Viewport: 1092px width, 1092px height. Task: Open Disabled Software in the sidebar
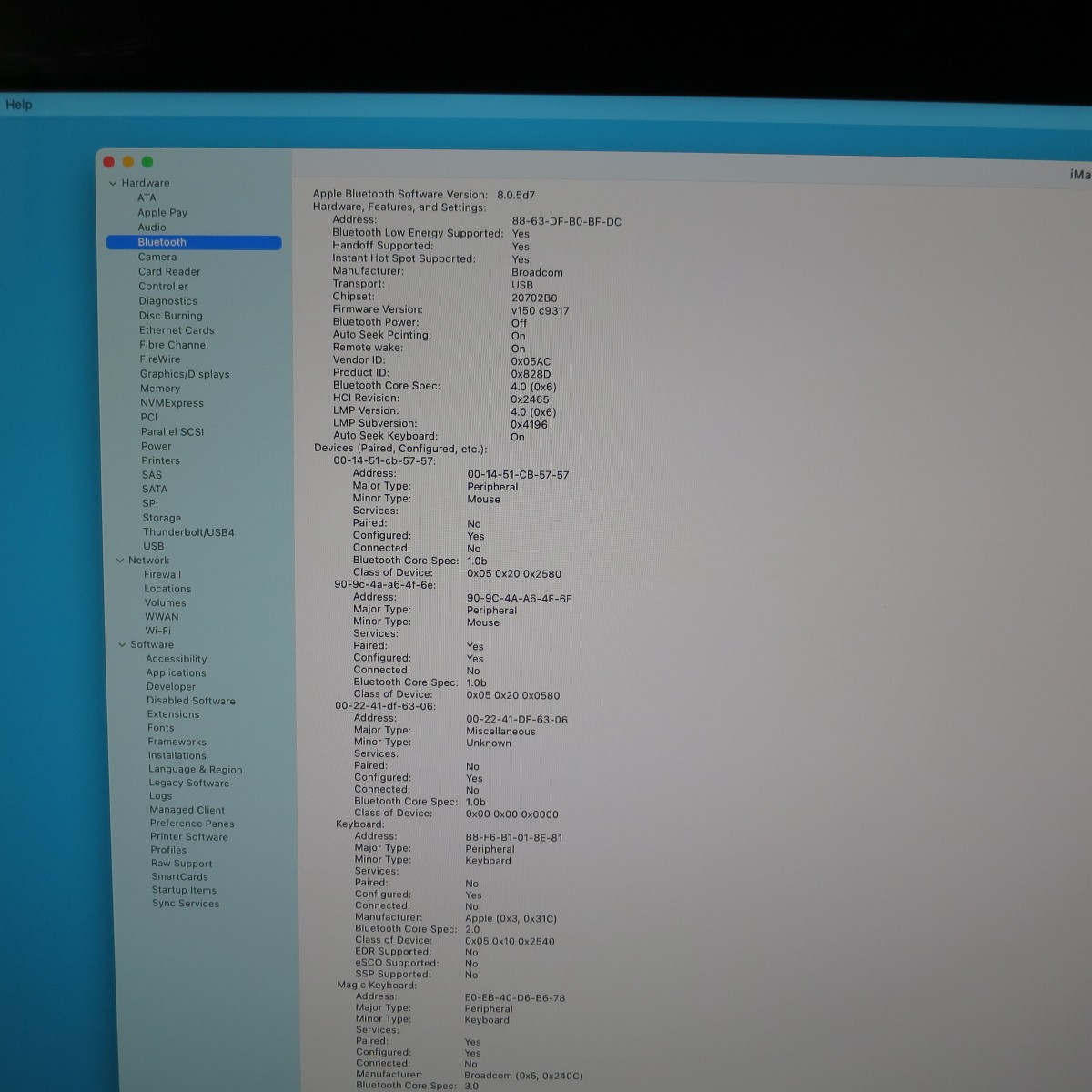[x=191, y=701]
